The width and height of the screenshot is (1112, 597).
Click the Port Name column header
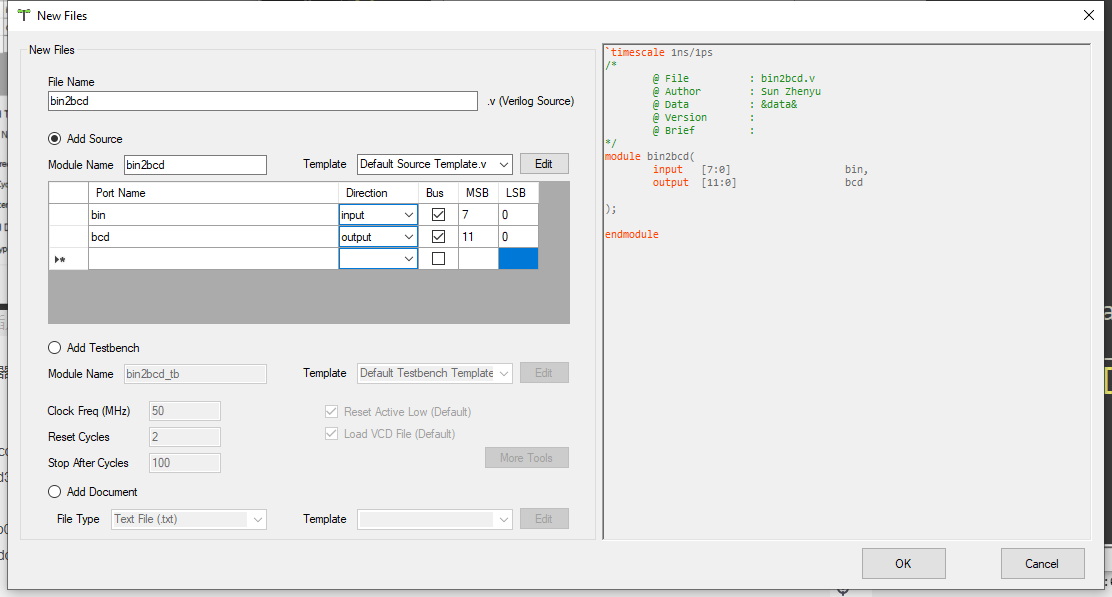213,193
